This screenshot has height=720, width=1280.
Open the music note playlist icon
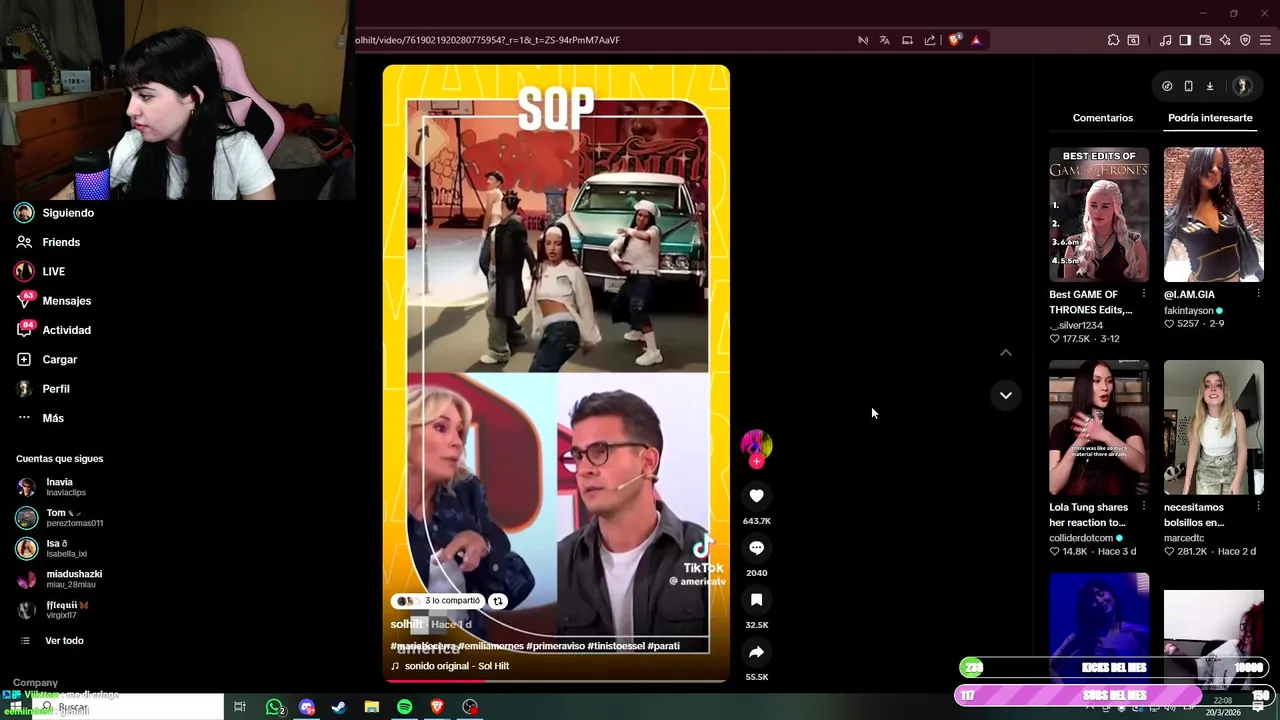click(x=1165, y=40)
